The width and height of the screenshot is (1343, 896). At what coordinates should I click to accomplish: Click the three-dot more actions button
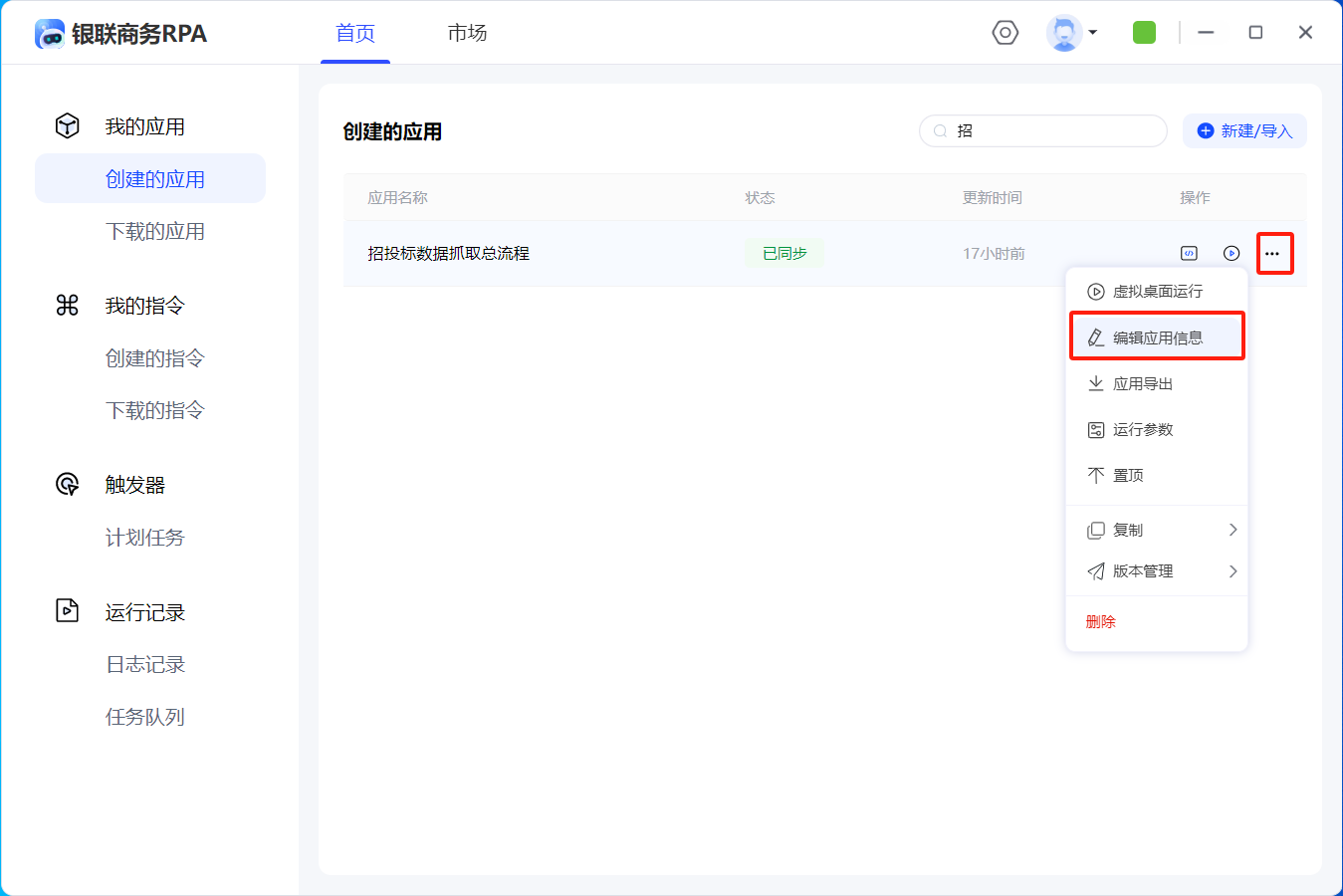(x=1273, y=254)
